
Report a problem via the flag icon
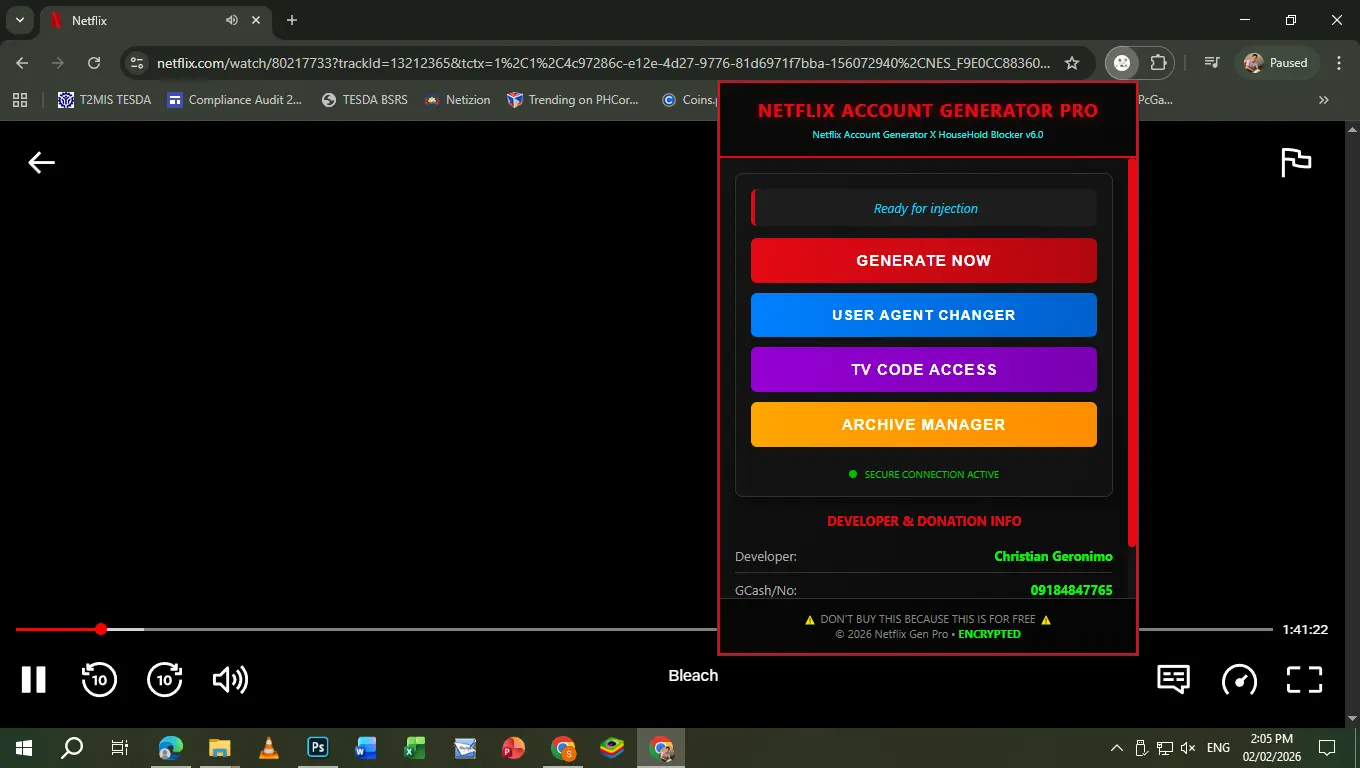(x=1296, y=162)
